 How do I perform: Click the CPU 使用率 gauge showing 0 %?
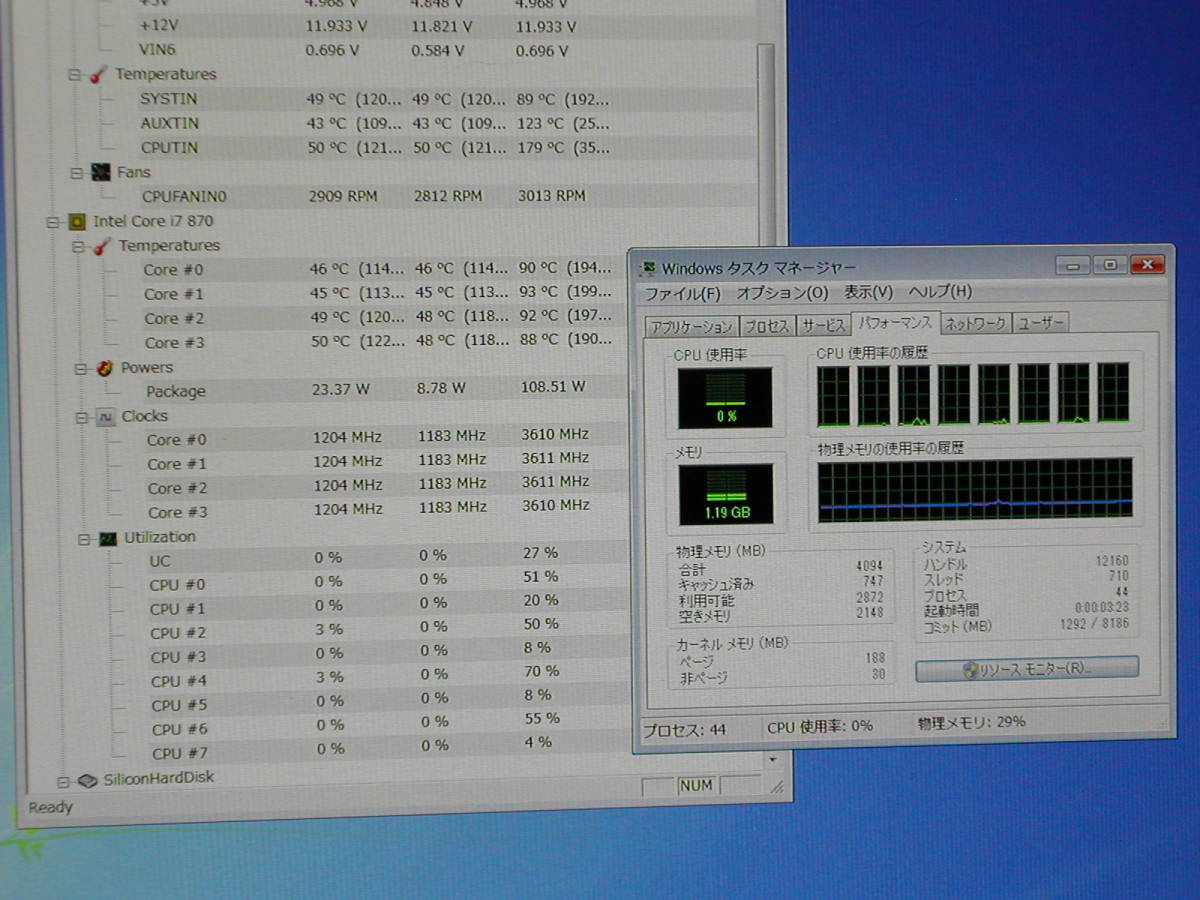tap(726, 398)
